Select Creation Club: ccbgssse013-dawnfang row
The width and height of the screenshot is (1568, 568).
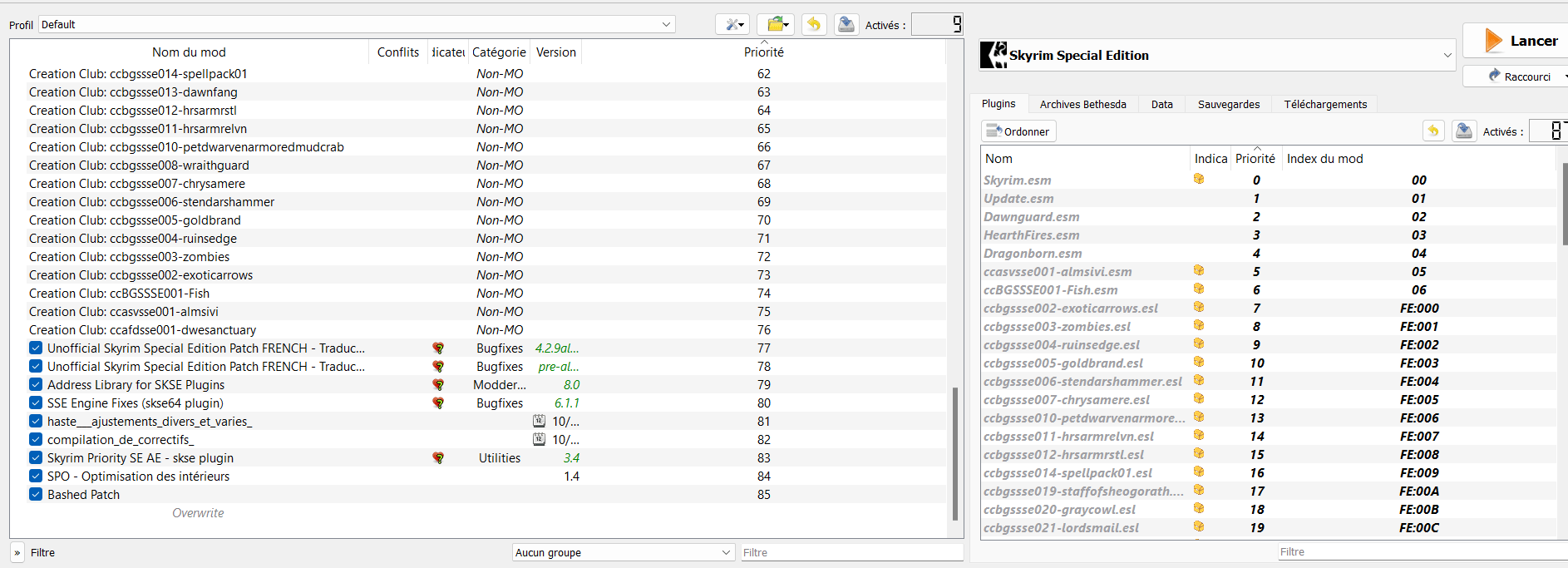478,92
